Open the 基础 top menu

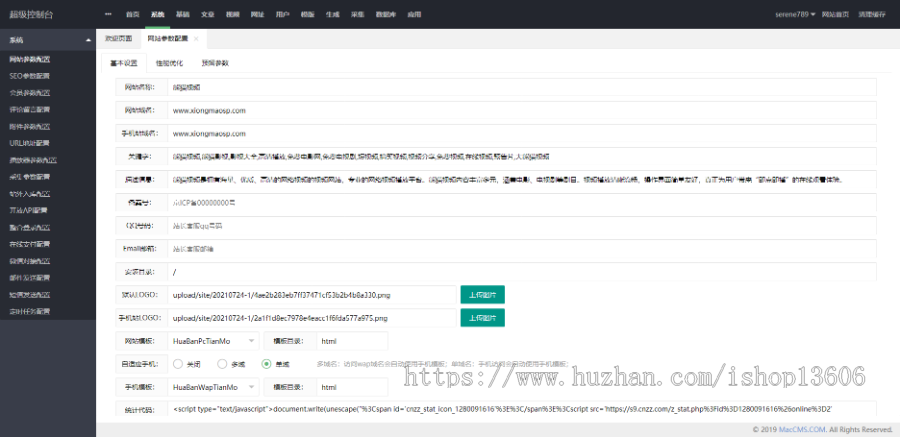click(183, 14)
